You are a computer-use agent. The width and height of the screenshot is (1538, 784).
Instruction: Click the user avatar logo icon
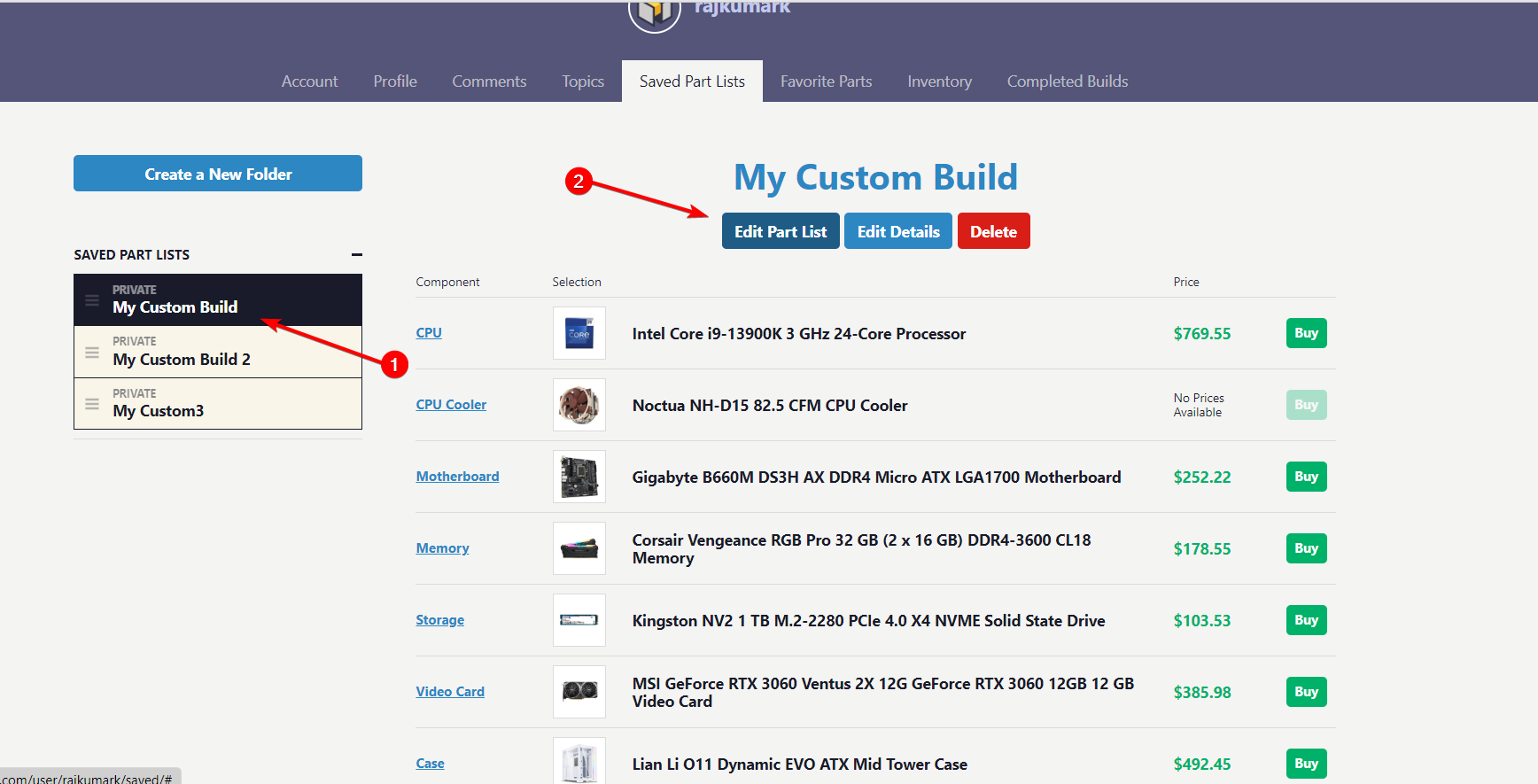(655, 12)
